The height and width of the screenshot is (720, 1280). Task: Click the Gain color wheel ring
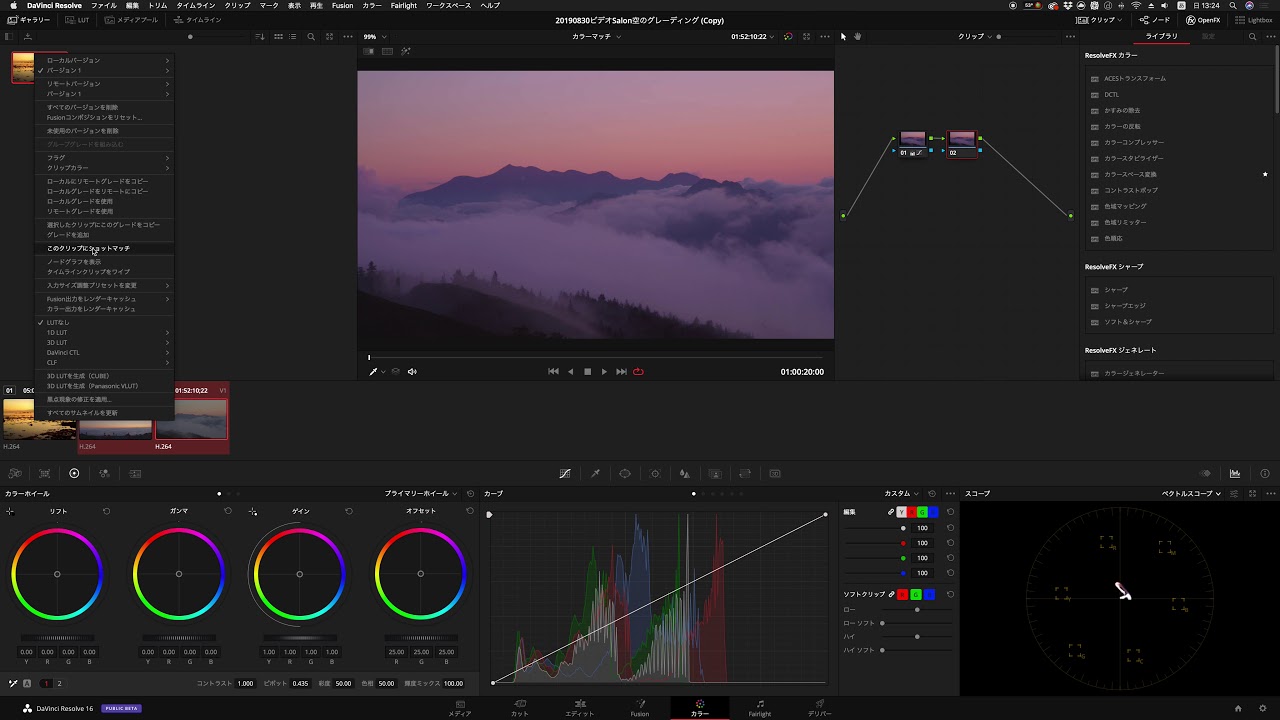tap(299, 574)
